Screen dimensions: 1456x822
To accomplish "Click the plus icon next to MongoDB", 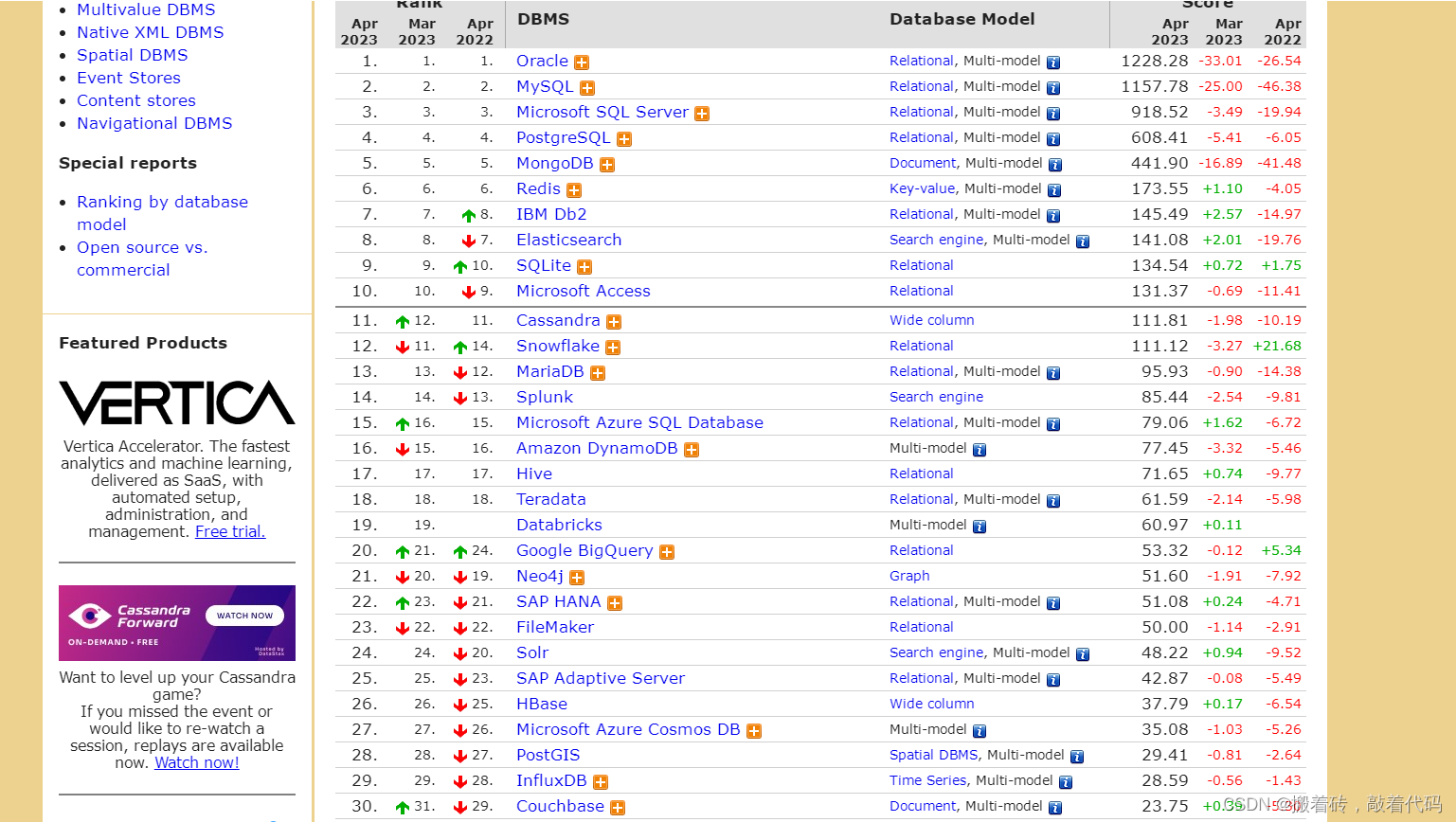I will click(607, 165).
